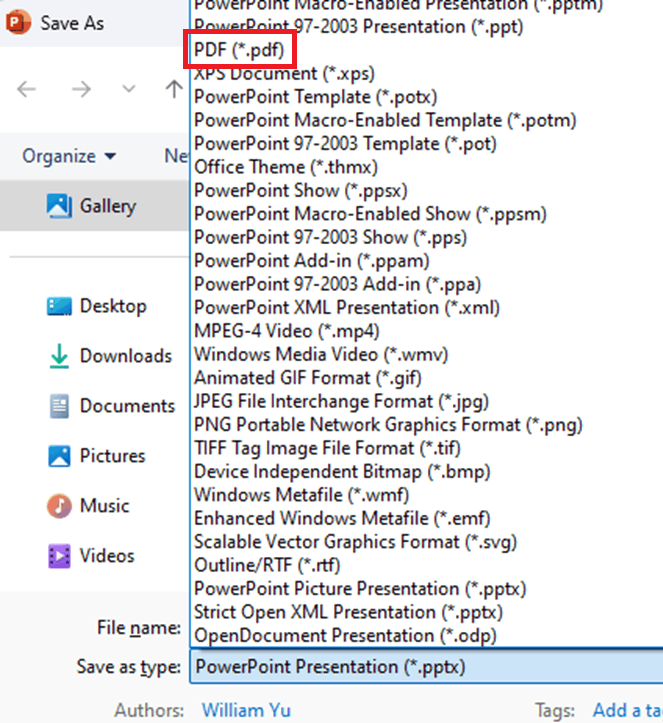Select PowerPoint 97-2003 Add-in (*.ppa)
This screenshot has height=723, width=663.
(337, 284)
